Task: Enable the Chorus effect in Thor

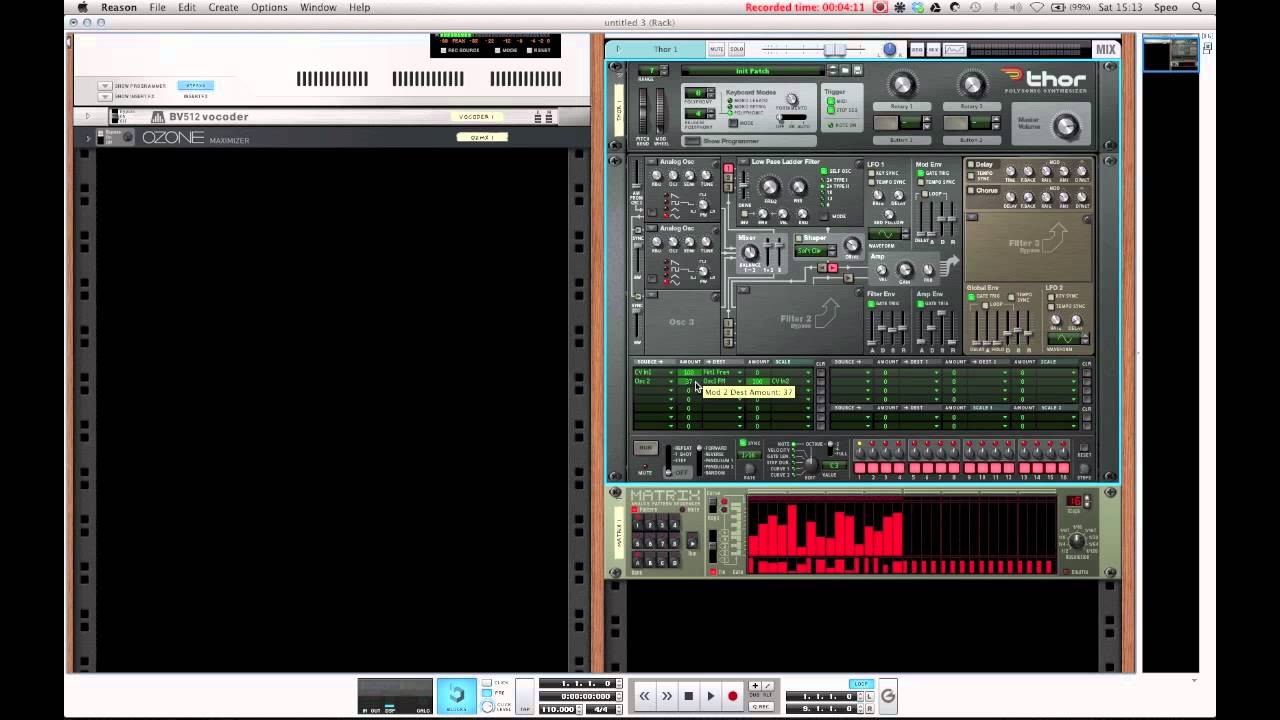Action: point(971,190)
